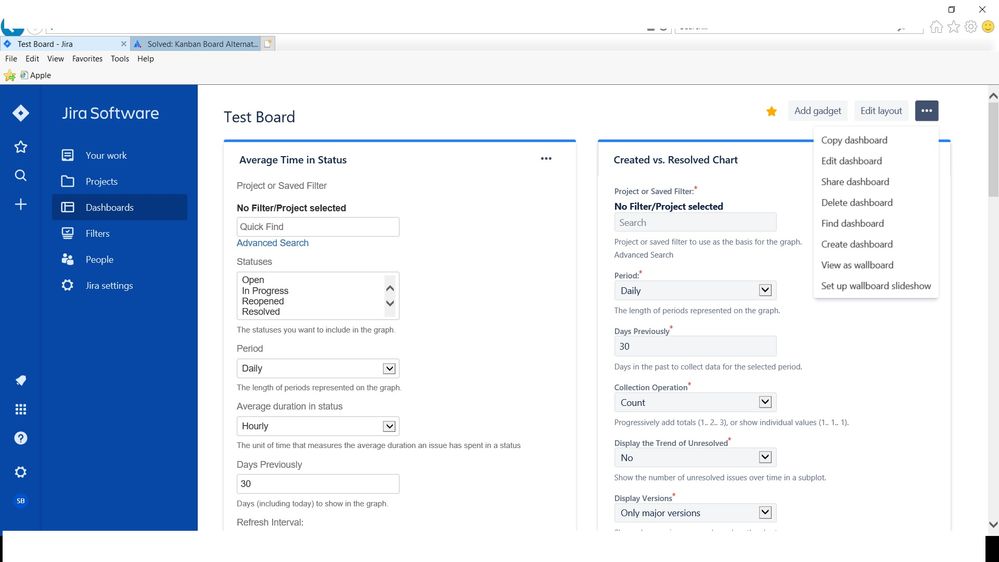Click the Add gadget button

(817, 111)
